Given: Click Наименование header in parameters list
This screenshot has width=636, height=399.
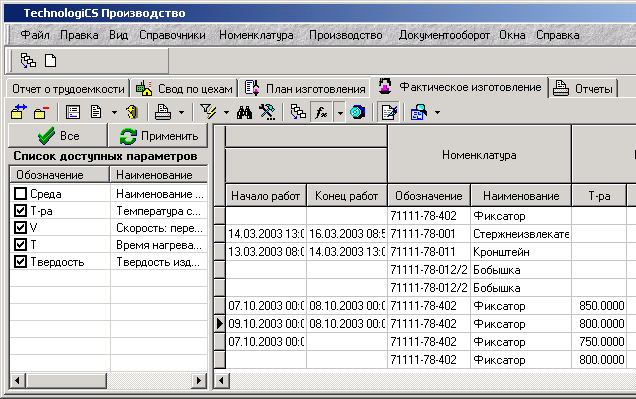Looking at the screenshot, I should click(x=159, y=175).
